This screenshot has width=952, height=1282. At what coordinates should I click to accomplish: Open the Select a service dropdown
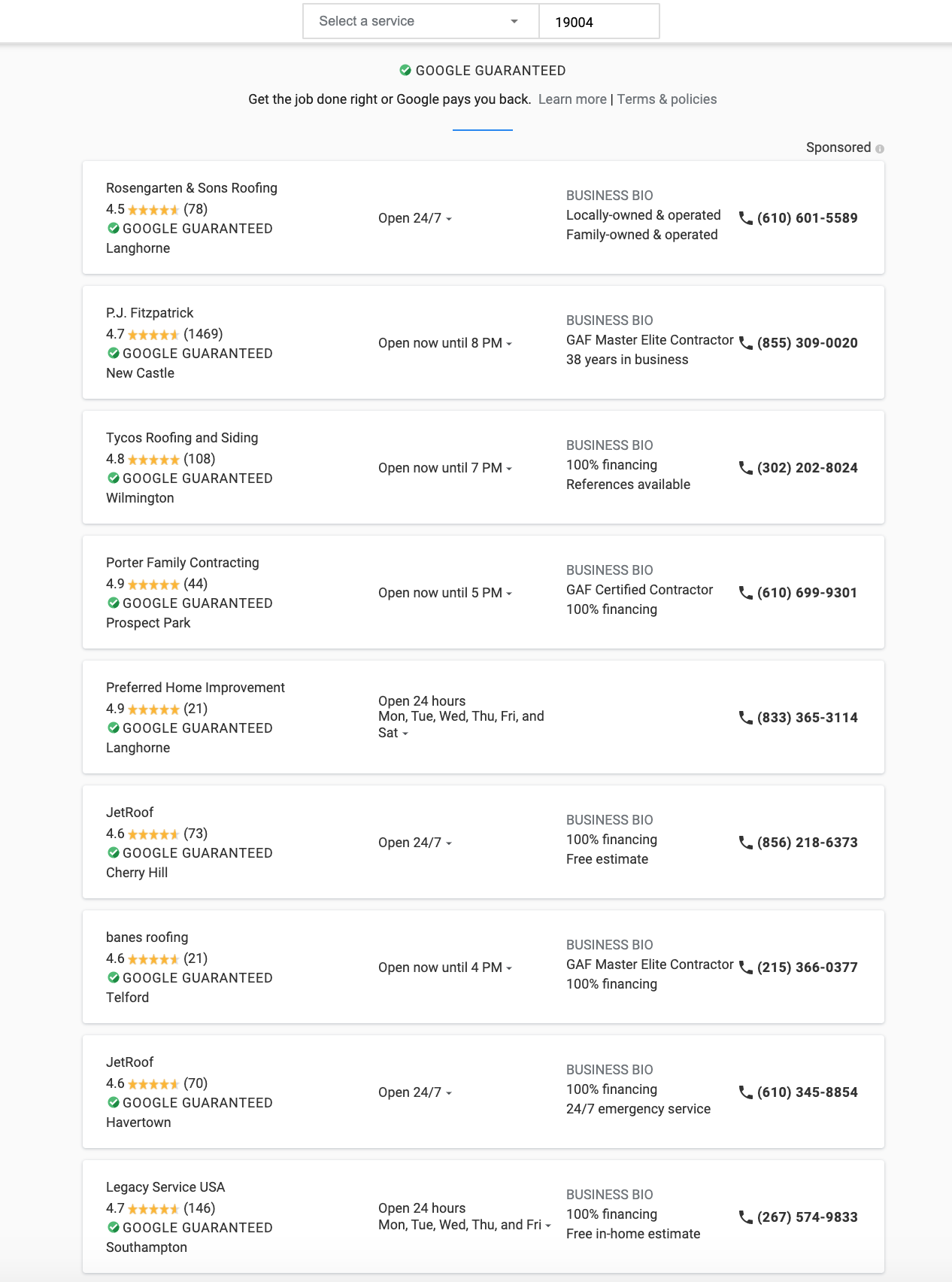[x=421, y=21]
